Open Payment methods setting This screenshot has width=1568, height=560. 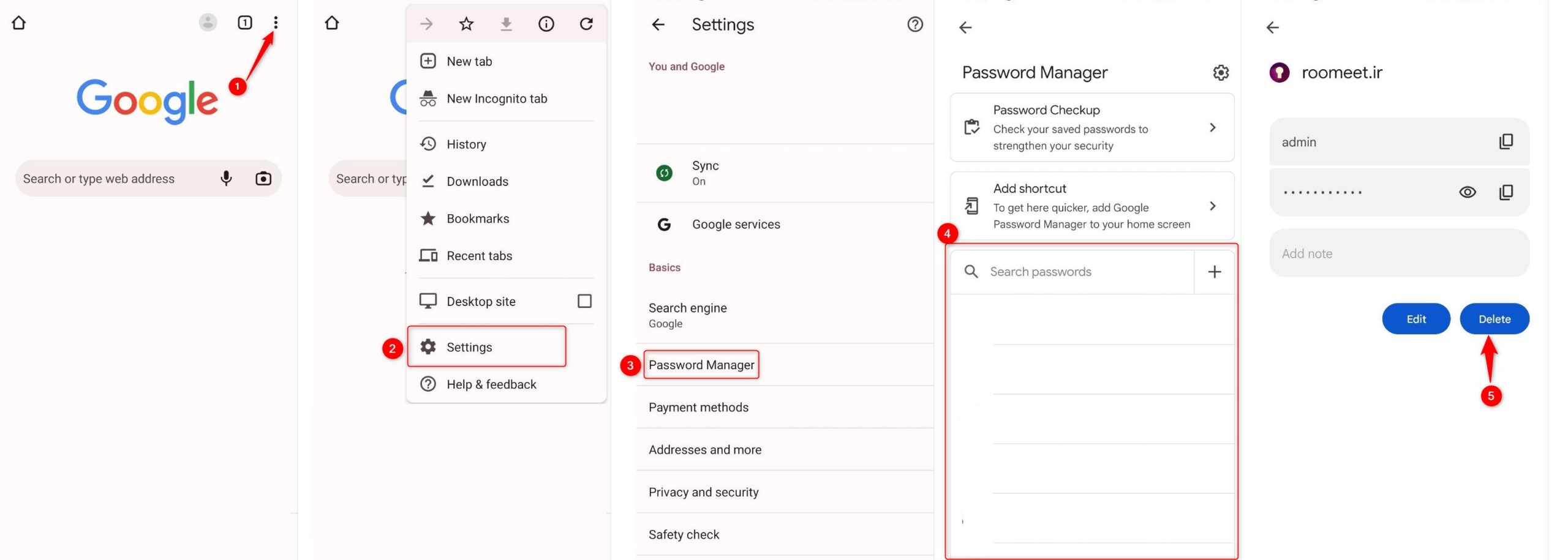(785, 408)
